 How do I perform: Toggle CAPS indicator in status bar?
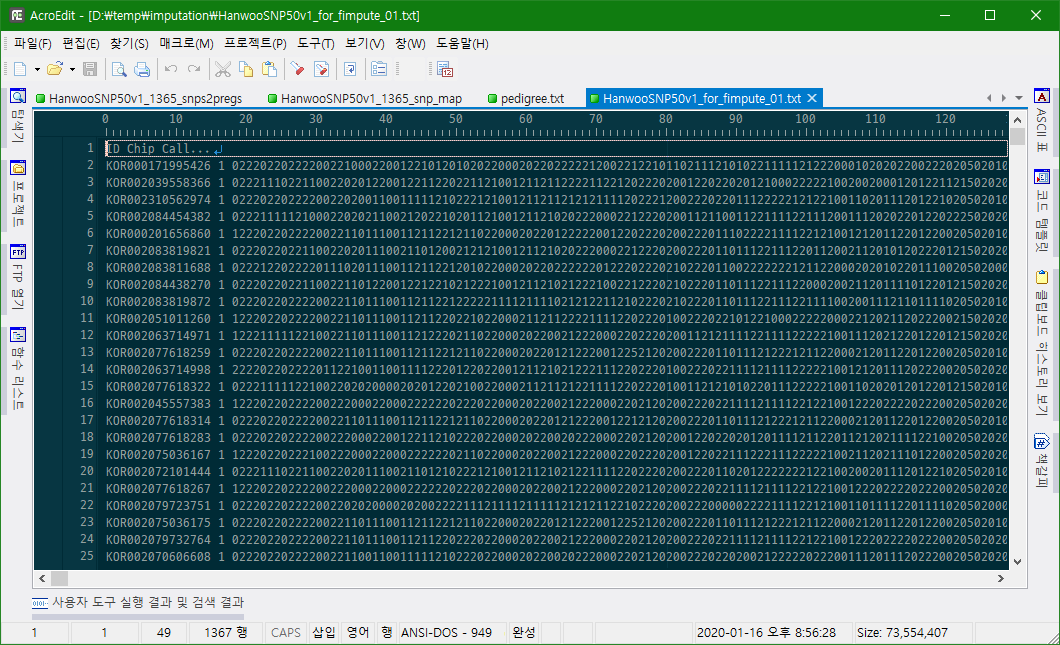(x=285, y=633)
